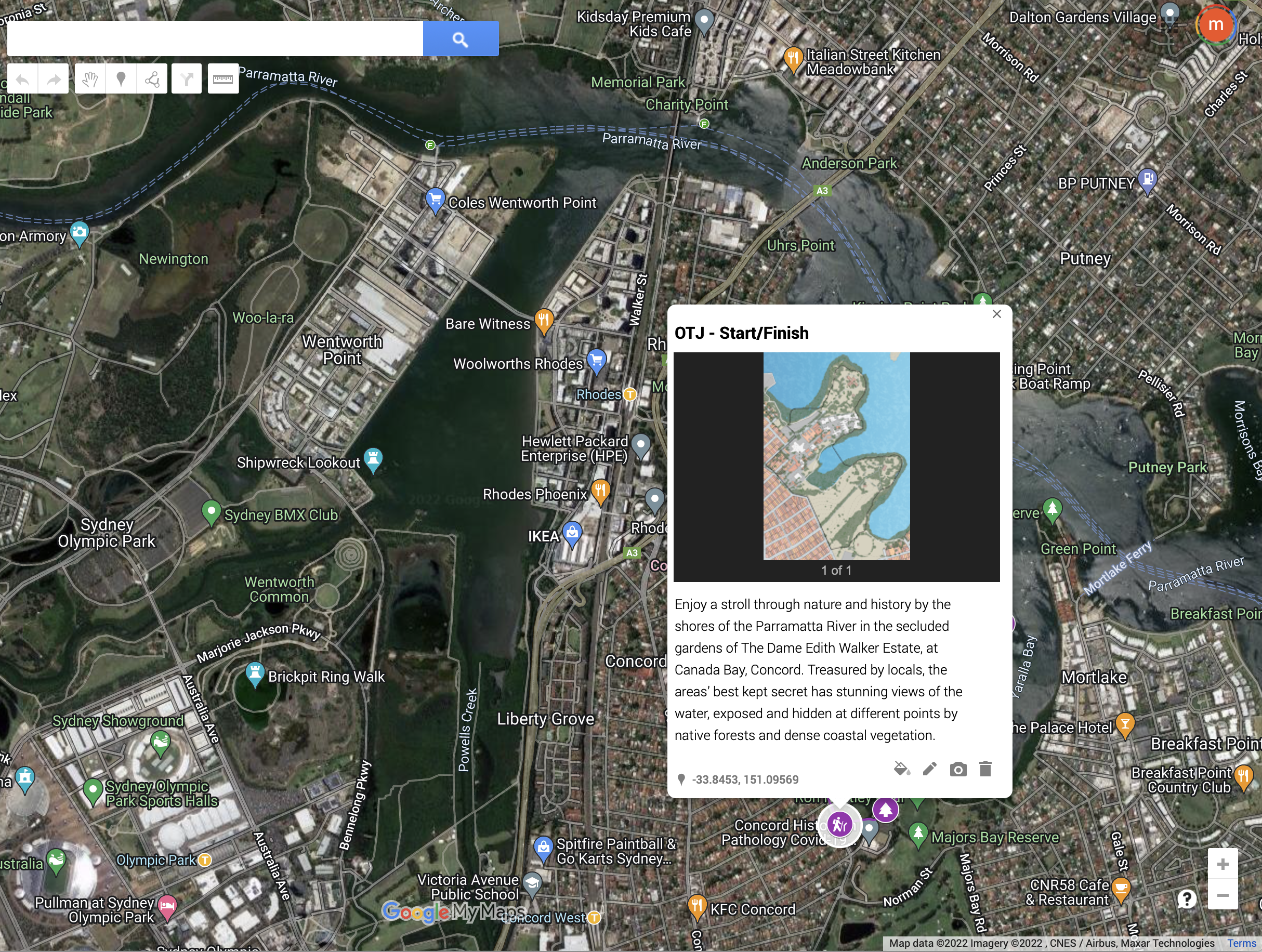The image size is (1262, 952).
Task: Click the Shipwreck Lookout pin
Action: click(x=373, y=460)
